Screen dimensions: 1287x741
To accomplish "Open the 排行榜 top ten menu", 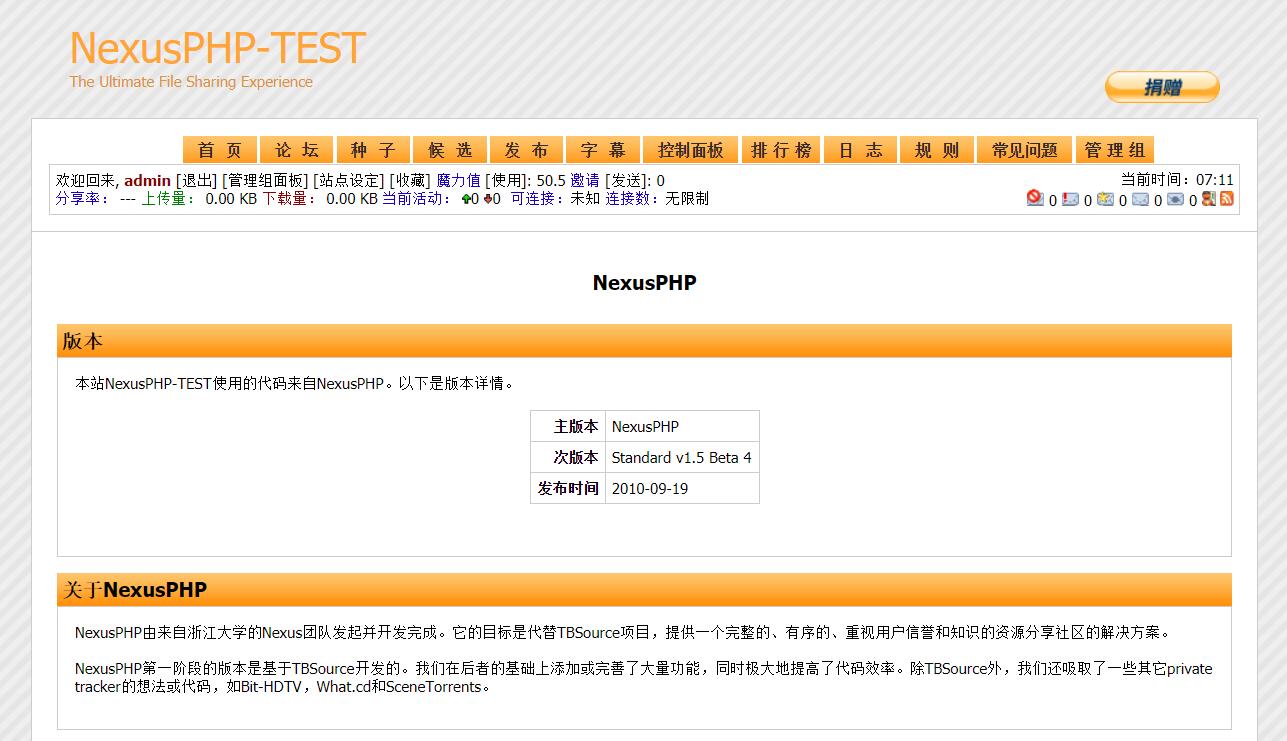I will (782, 150).
